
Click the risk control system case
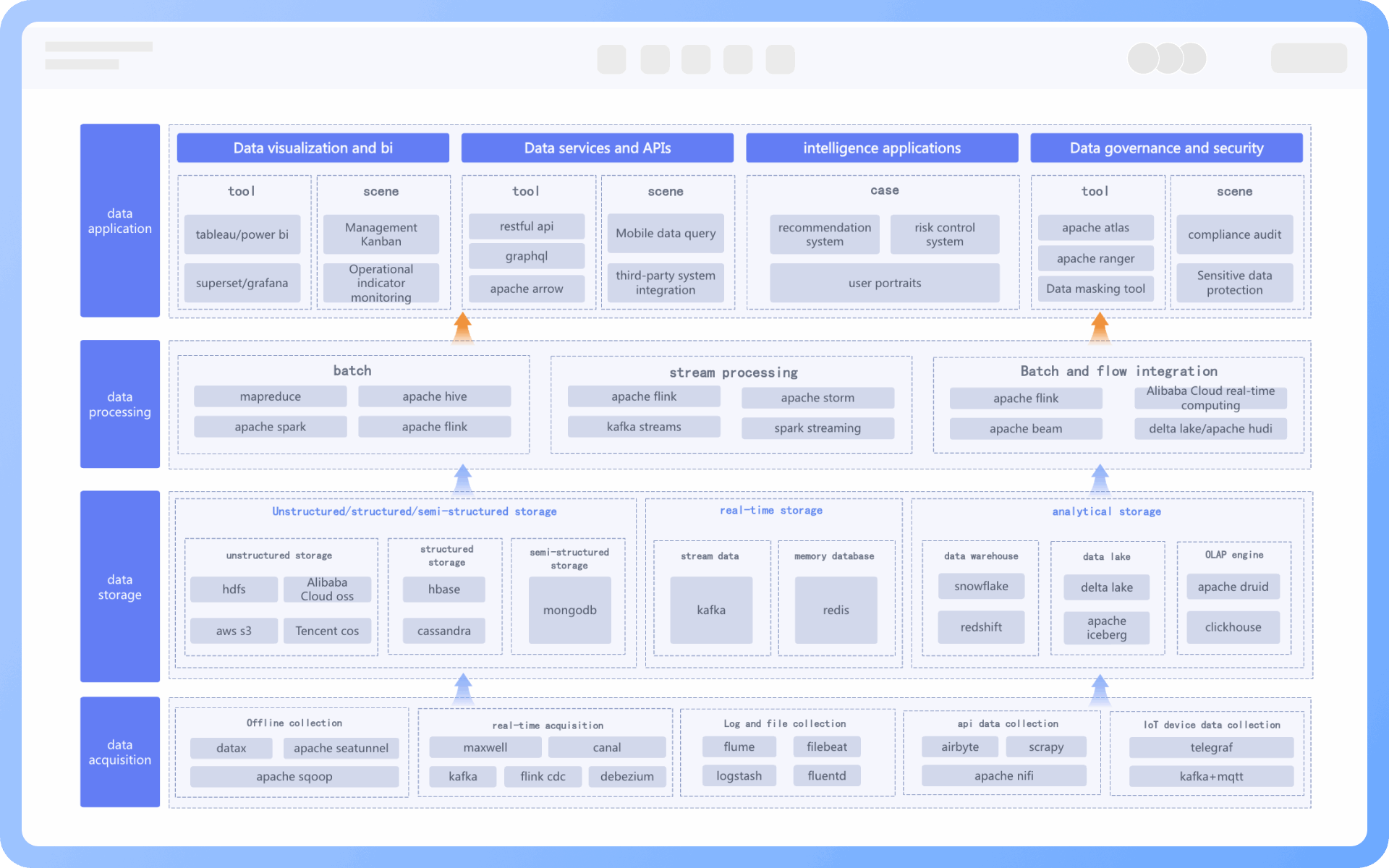coord(945,234)
